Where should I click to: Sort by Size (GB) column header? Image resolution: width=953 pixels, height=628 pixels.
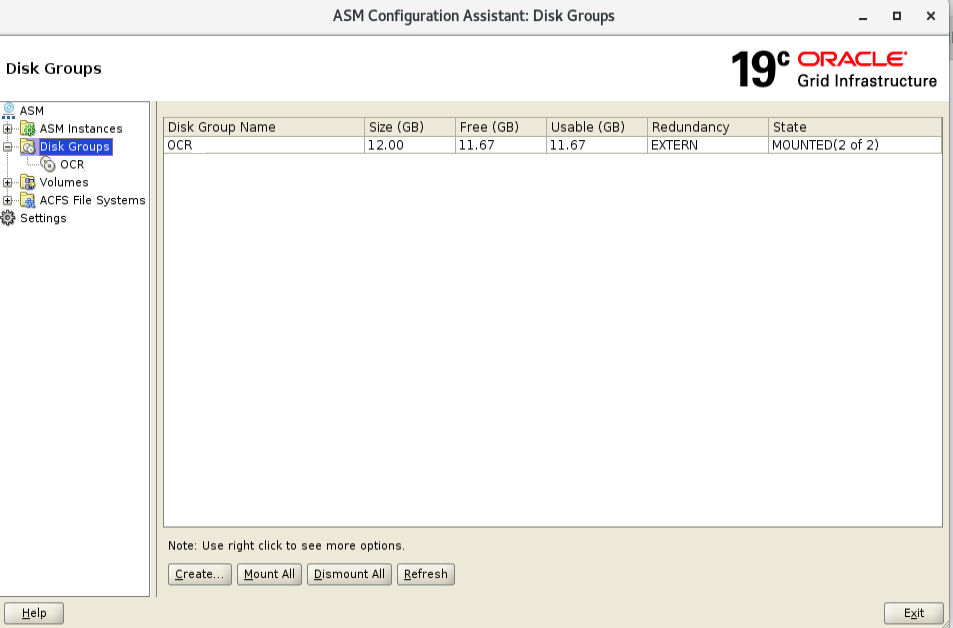pyautogui.click(x=410, y=126)
